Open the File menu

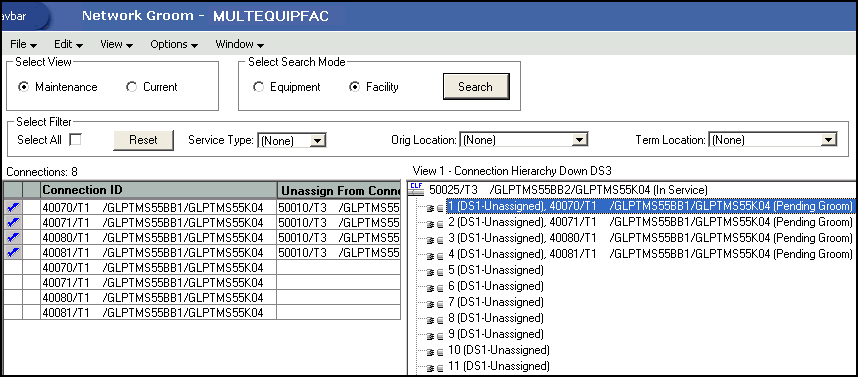[24, 44]
